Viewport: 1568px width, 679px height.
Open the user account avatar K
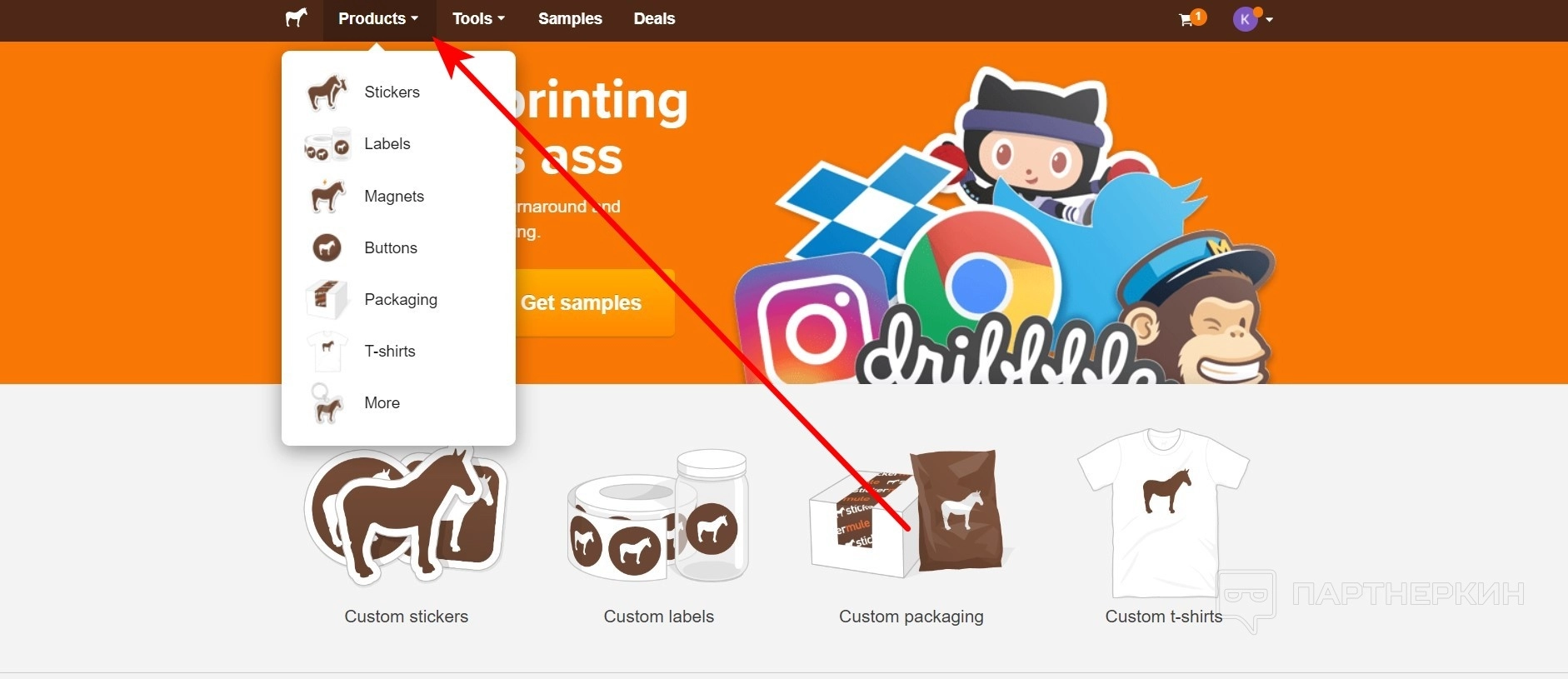point(1245,19)
